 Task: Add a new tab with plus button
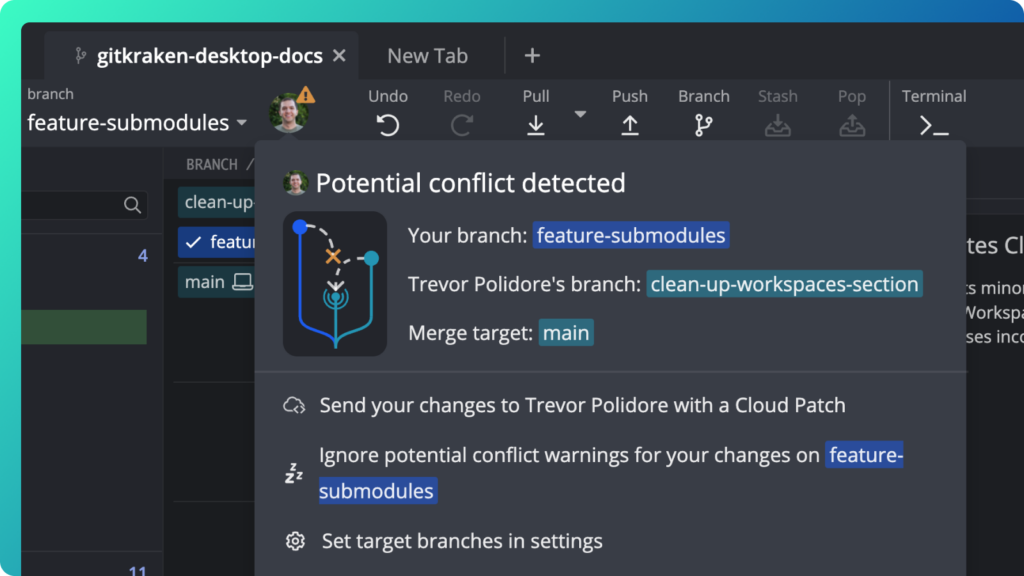(532, 56)
